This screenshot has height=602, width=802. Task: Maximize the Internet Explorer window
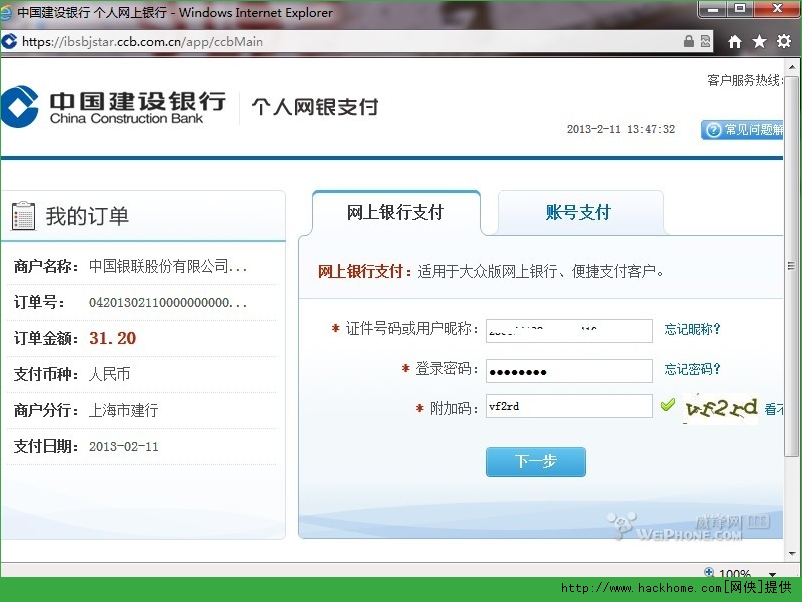[740, 9]
